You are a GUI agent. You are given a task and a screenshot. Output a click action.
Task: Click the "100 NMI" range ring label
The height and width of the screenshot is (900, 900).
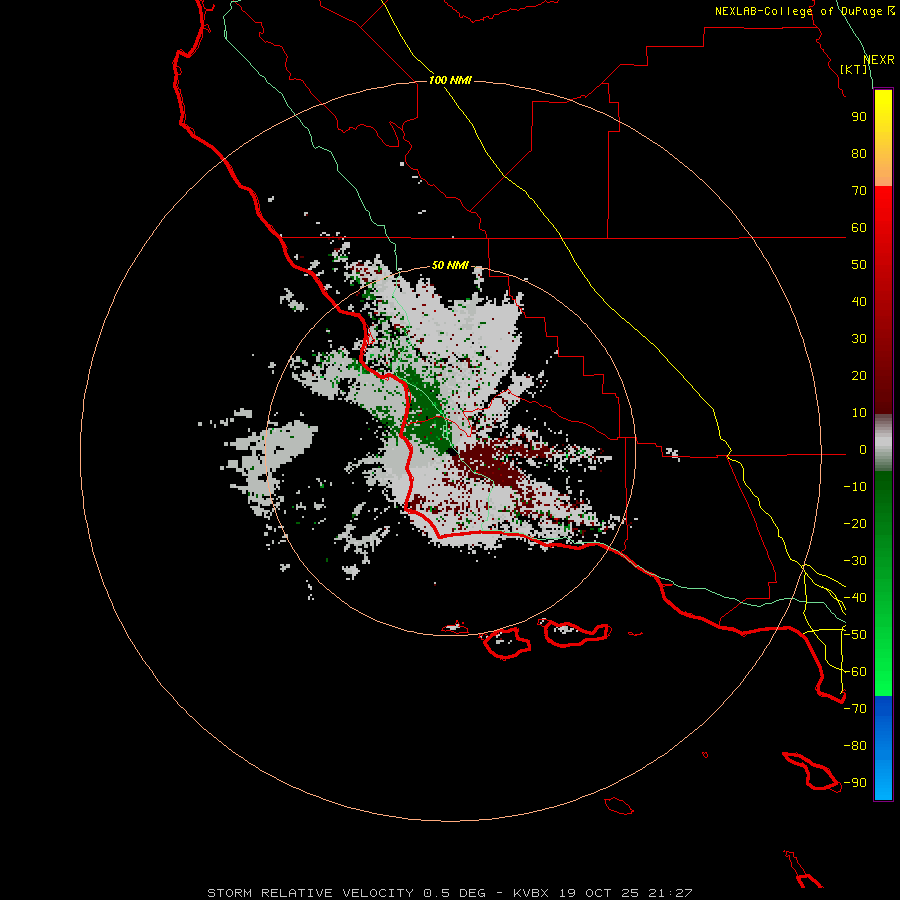pos(450,80)
